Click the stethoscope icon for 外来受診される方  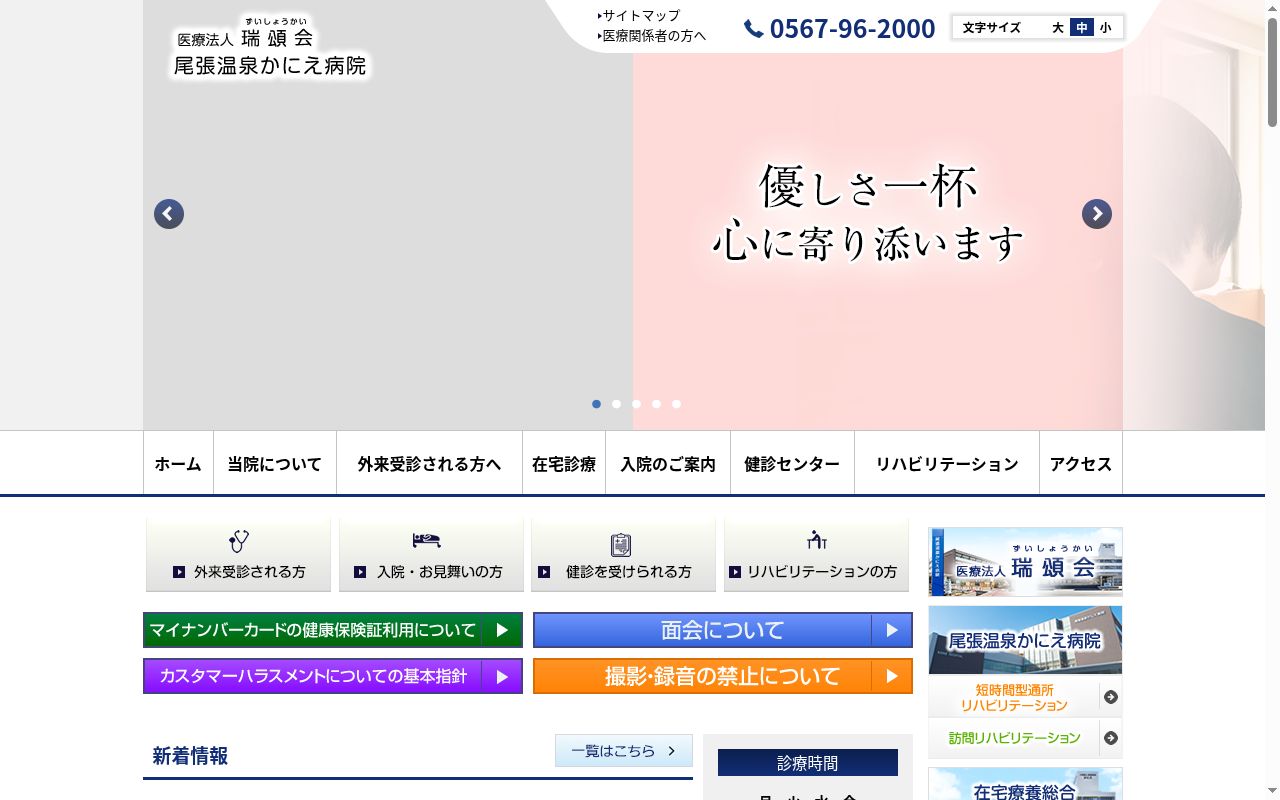(x=238, y=542)
